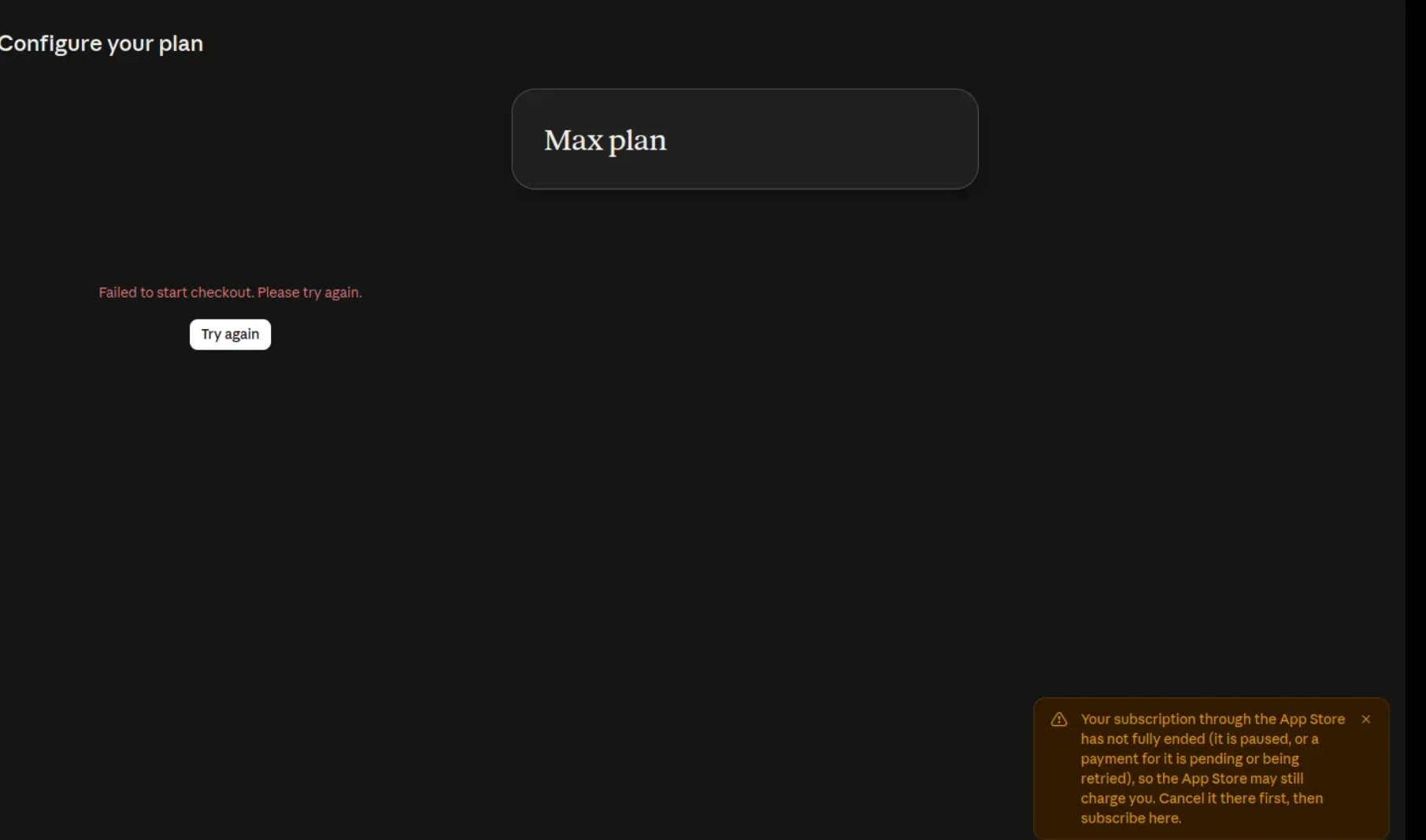
Task: Click 'Your subscription through the App Store' line
Action: tap(1213, 719)
